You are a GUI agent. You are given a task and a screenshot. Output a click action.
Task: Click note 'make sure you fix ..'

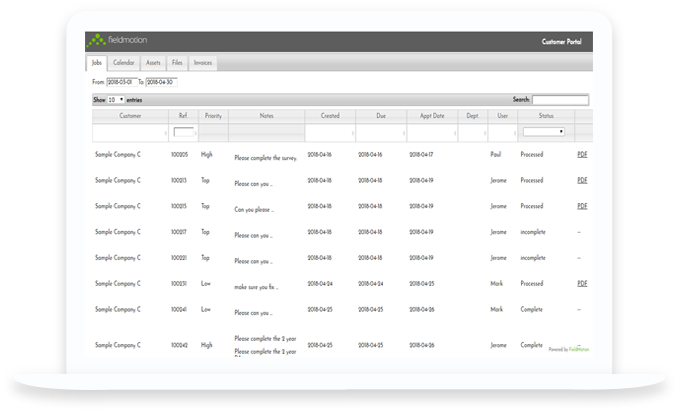coord(256,287)
